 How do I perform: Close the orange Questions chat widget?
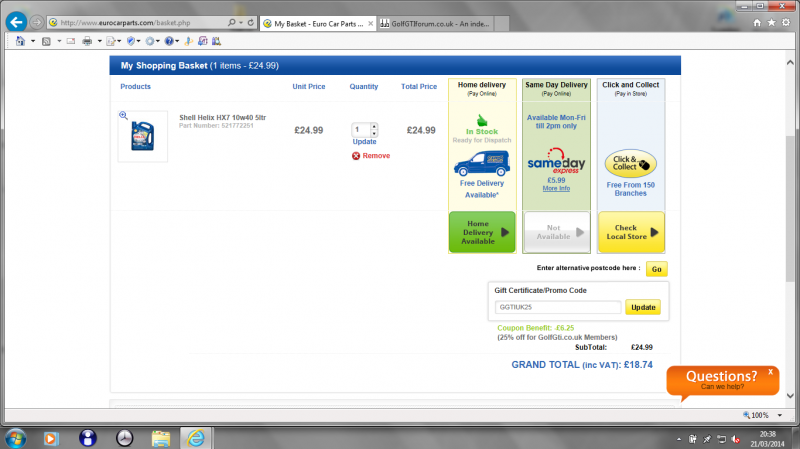click(x=770, y=371)
